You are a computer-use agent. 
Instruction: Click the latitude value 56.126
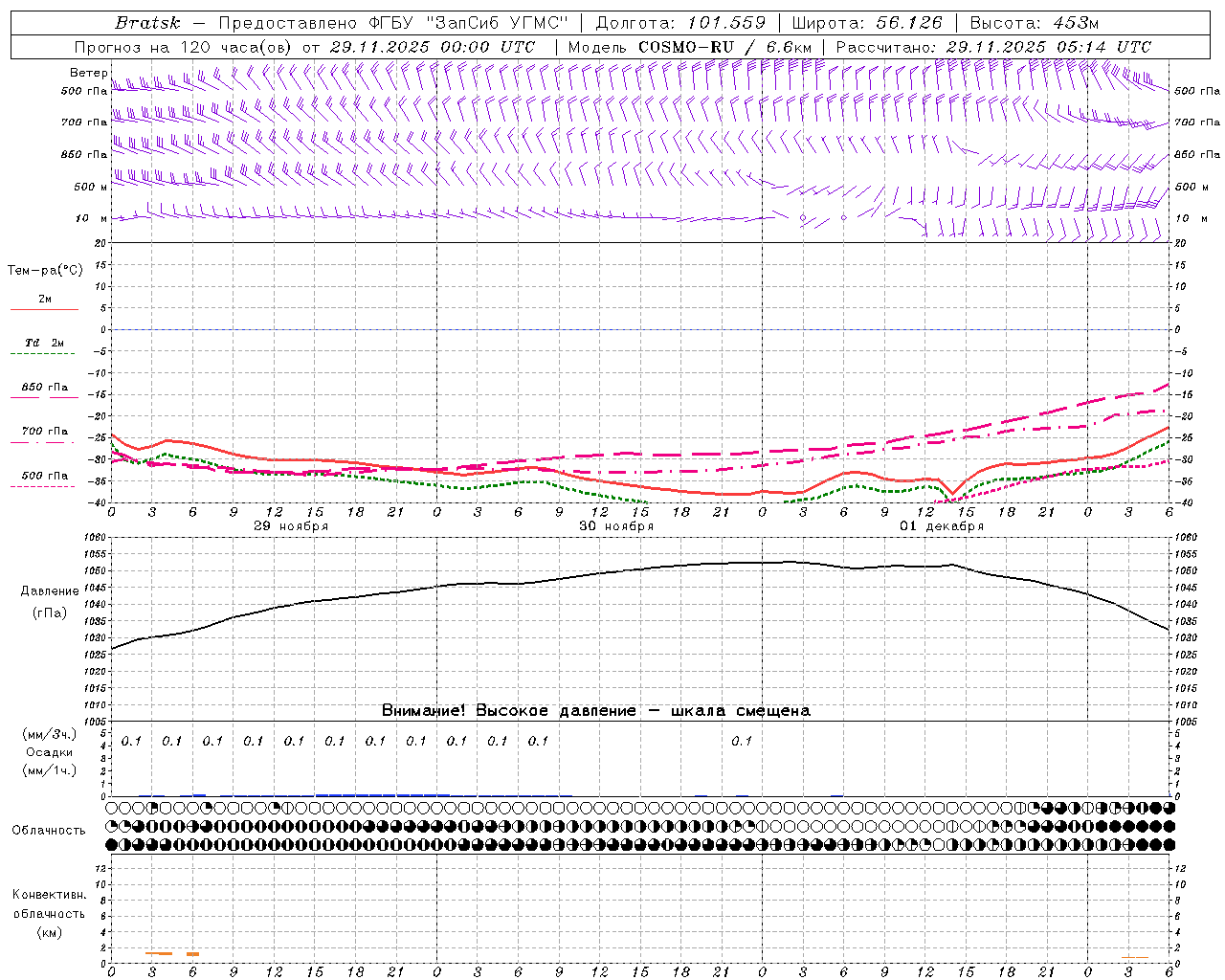909,23
